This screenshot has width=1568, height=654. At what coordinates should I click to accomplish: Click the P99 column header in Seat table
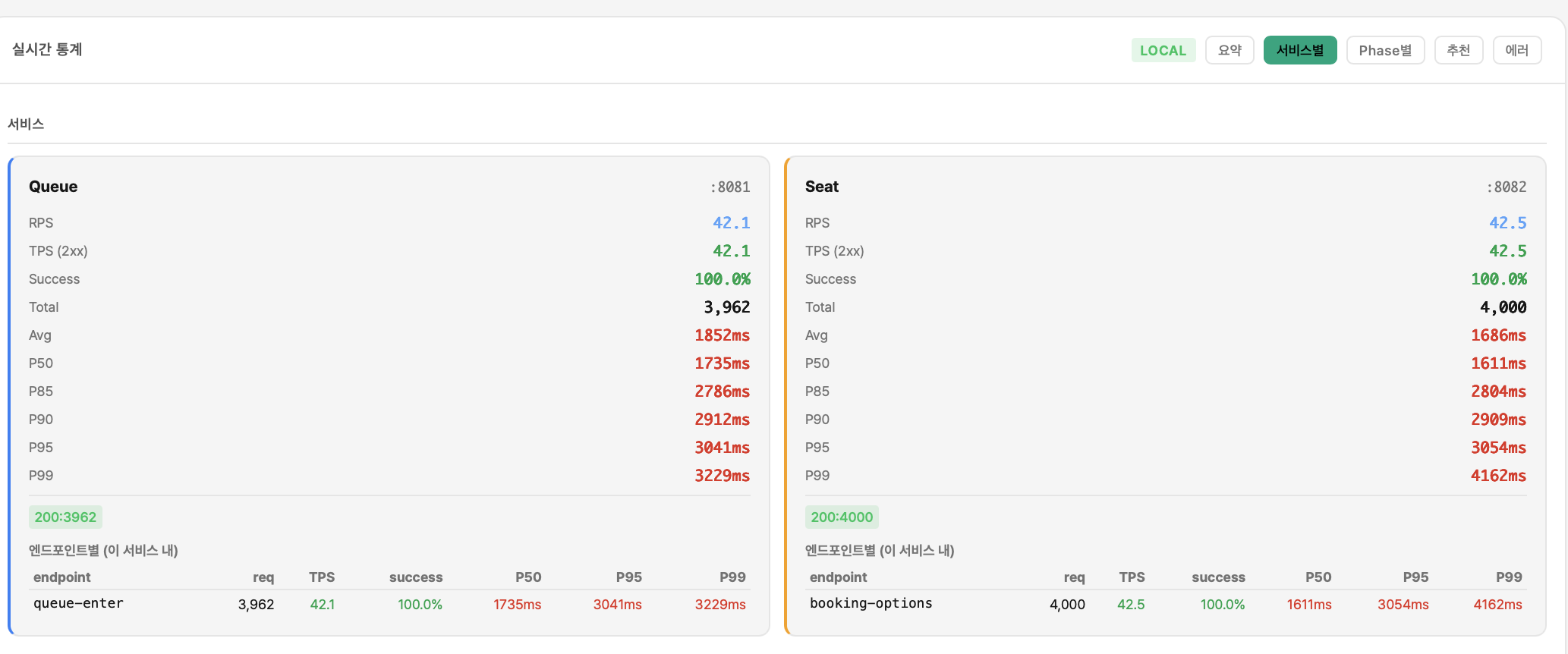[1508, 577]
